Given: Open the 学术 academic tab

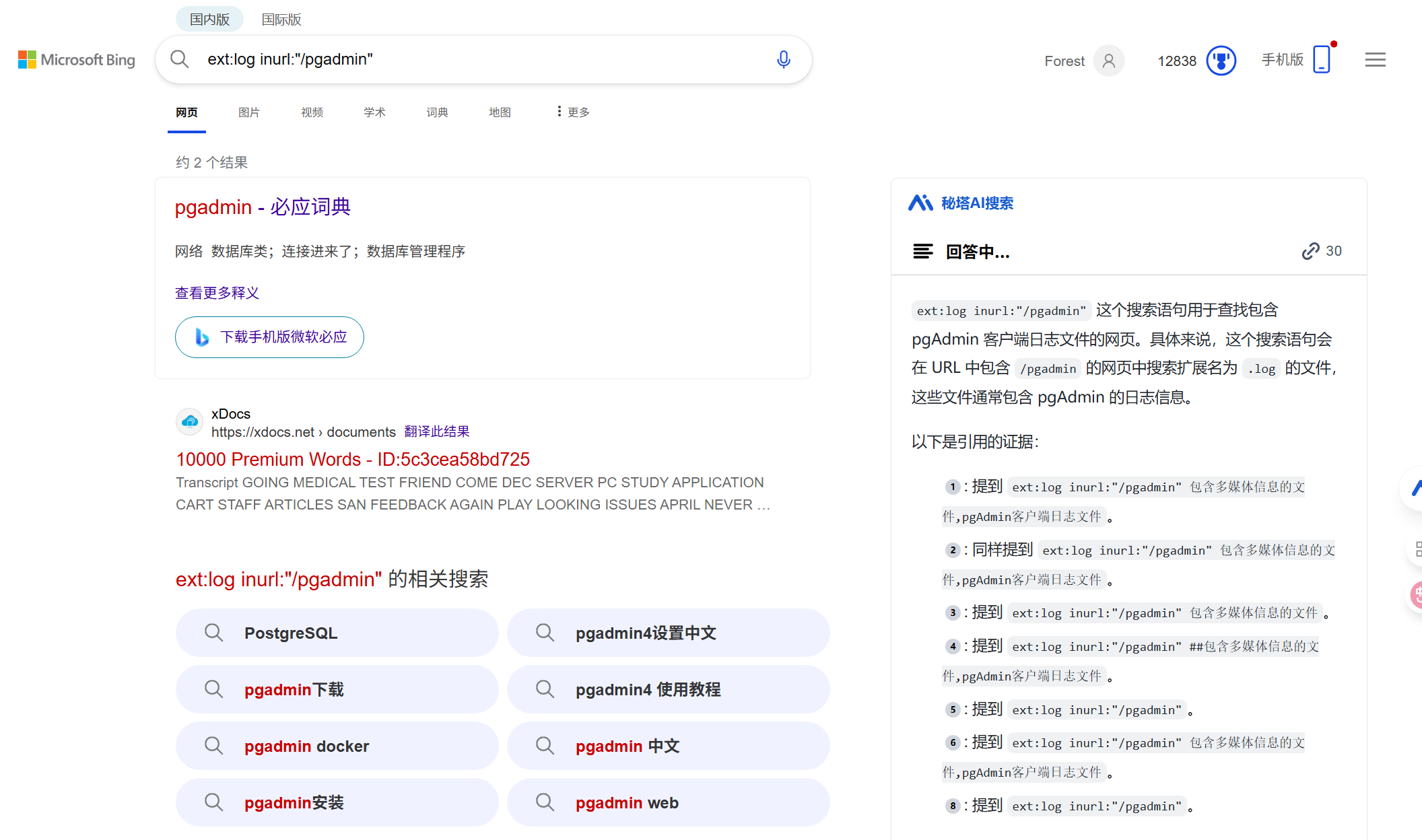Looking at the screenshot, I should [374, 112].
